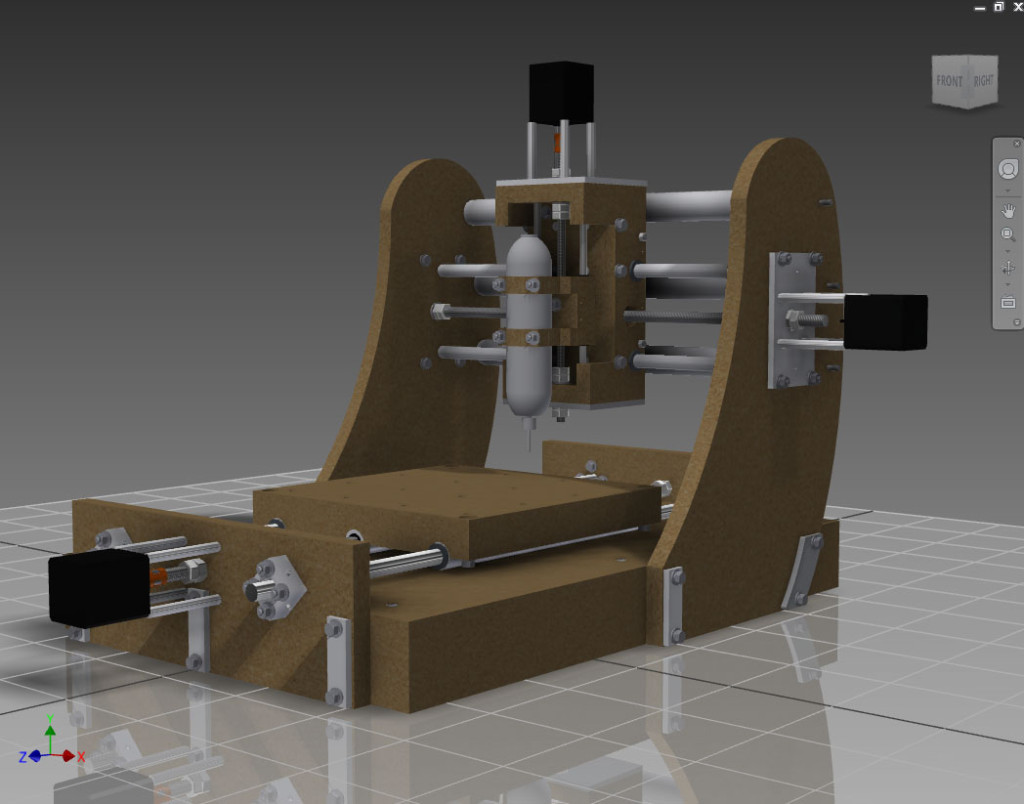Open the navigation bar customize menu

tap(1016, 323)
